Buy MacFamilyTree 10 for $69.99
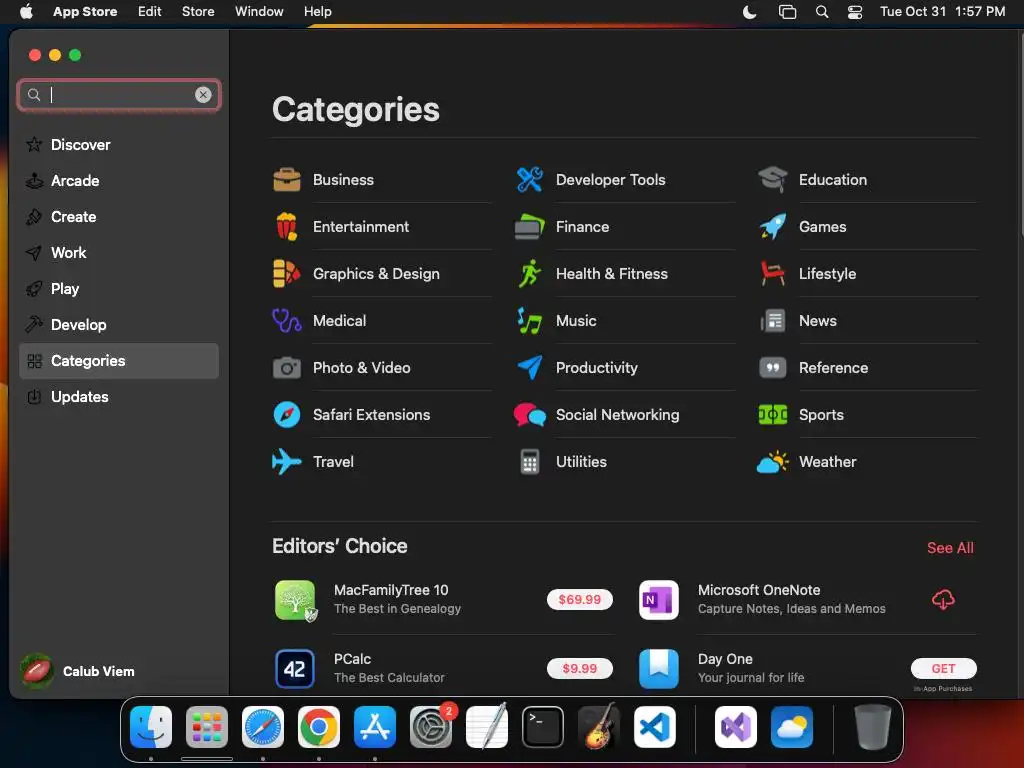 click(579, 599)
